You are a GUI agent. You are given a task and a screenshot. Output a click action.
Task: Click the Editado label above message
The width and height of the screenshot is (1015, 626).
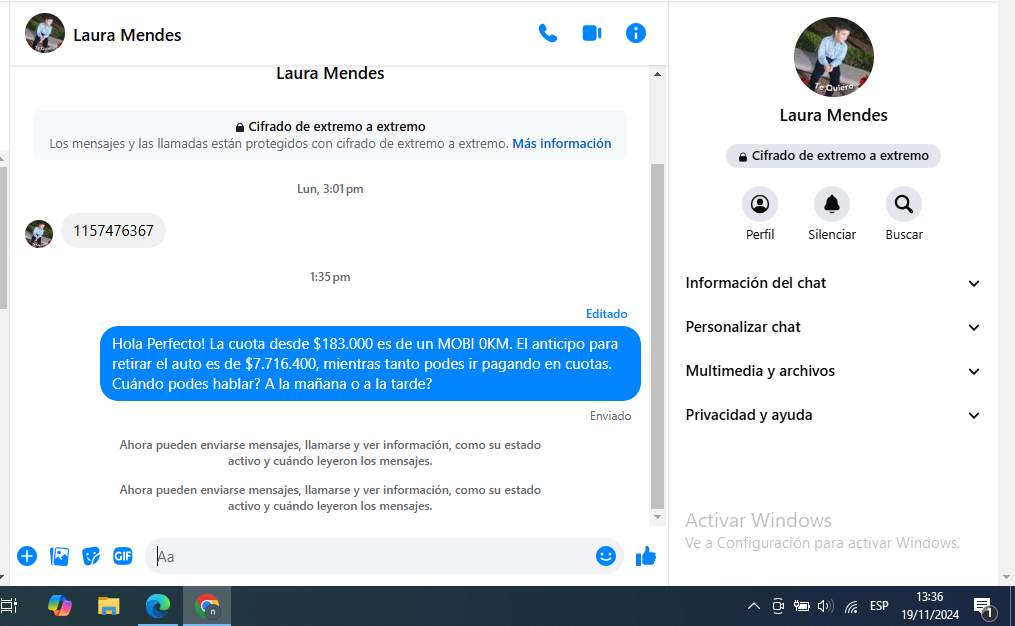tap(607, 314)
